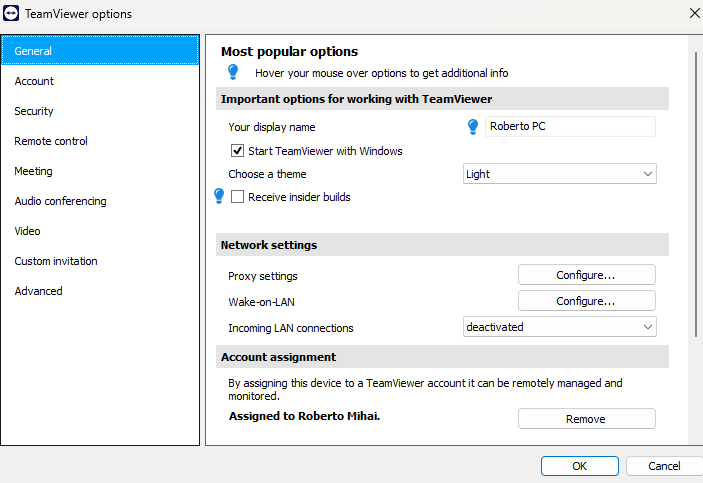Click the Important options for working header

point(442,99)
